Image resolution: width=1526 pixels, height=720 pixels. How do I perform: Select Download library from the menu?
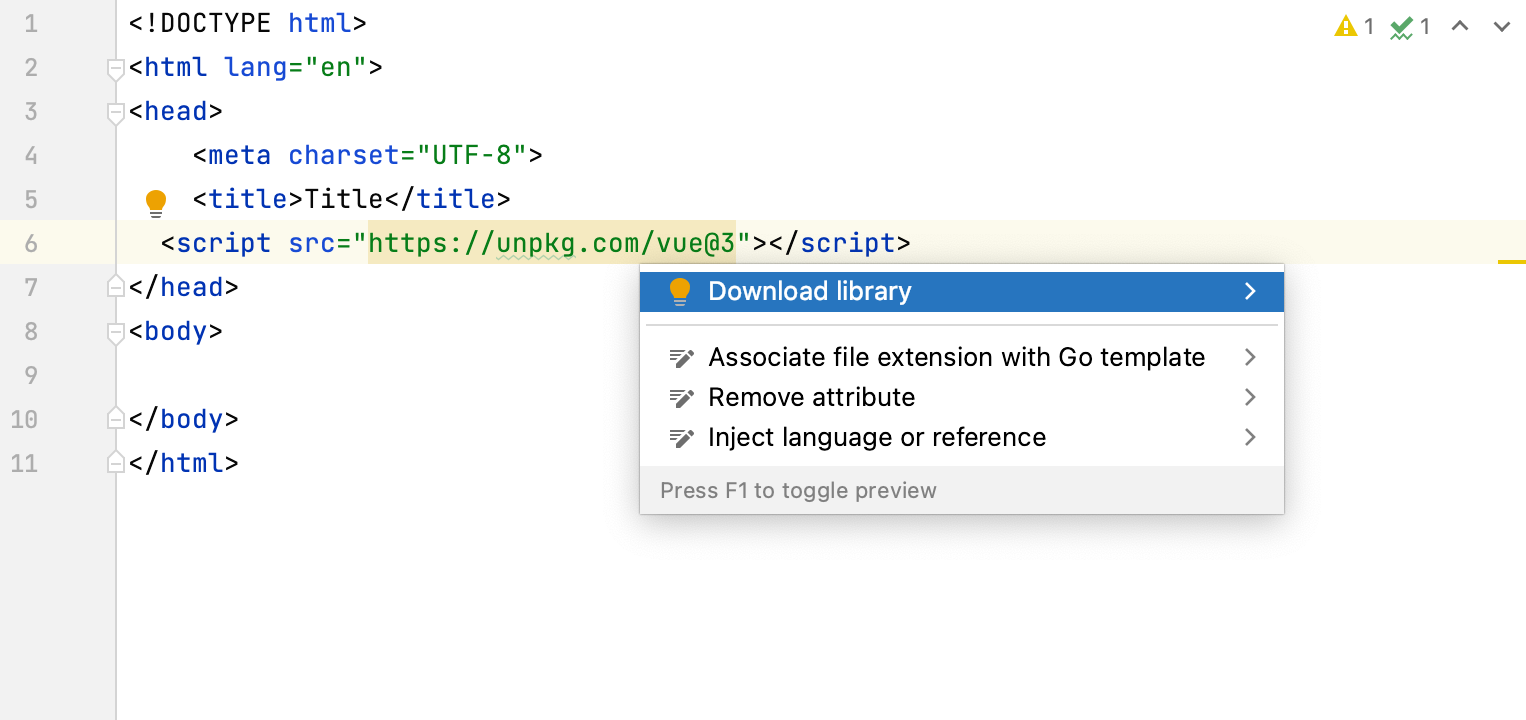click(x=810, y=291)
